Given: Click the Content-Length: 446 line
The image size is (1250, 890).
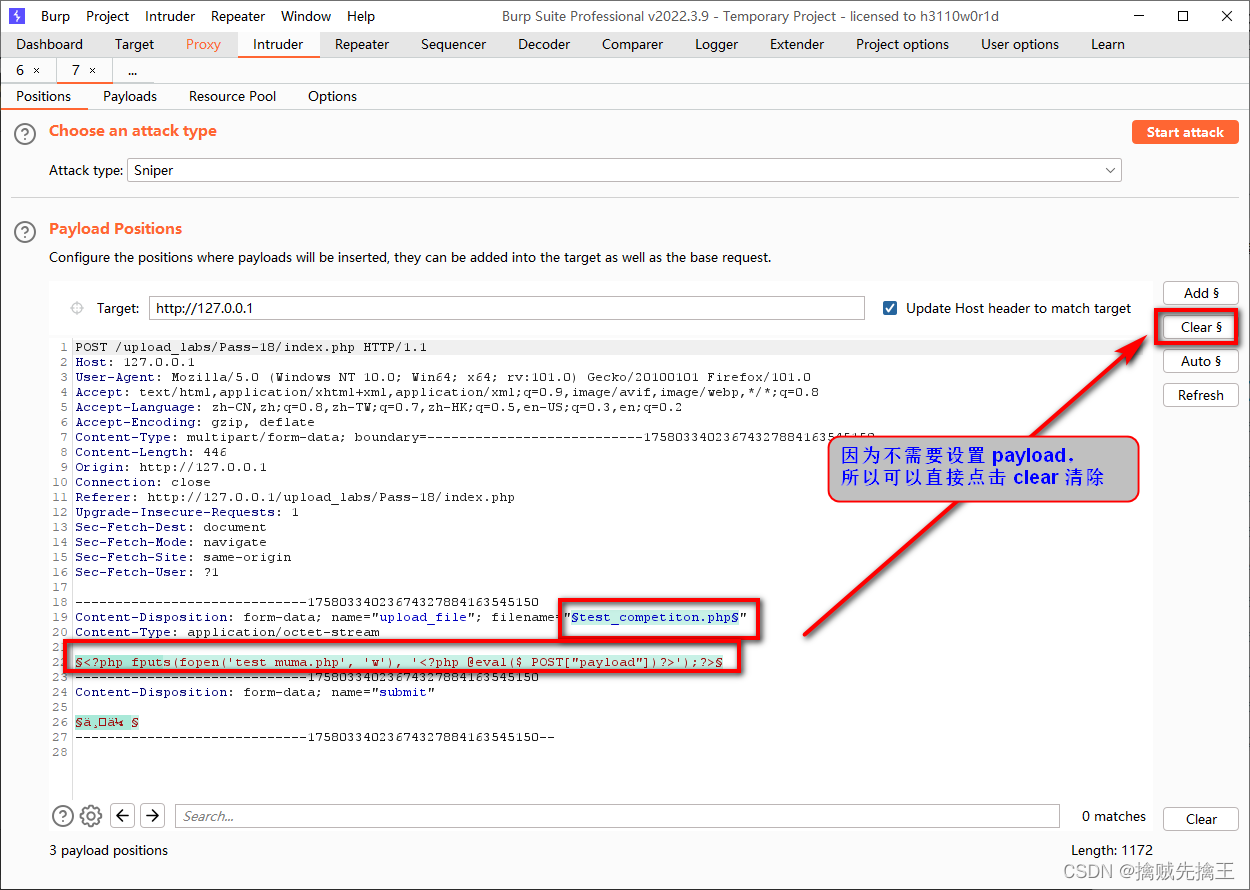Looking at the screenshot, I should (x=151, y=452).
